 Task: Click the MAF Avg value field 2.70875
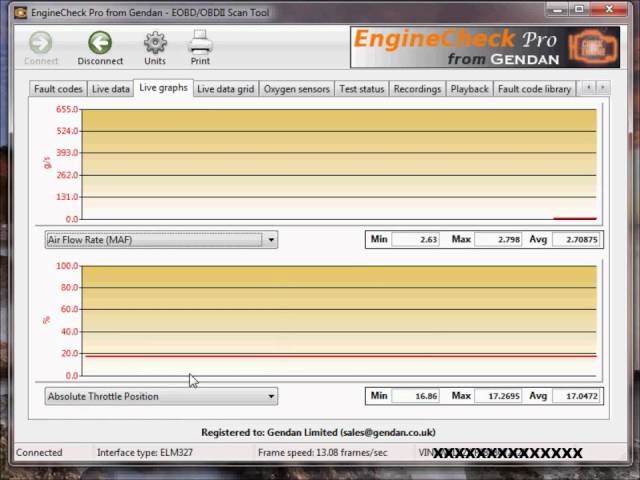tap(577, 239)
